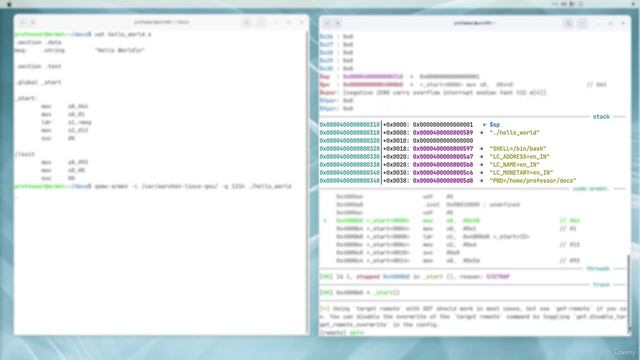The image size is (640, 360).
Task: Open hamburger menu in right gdb terminal window
Action: tap(582, 23)
